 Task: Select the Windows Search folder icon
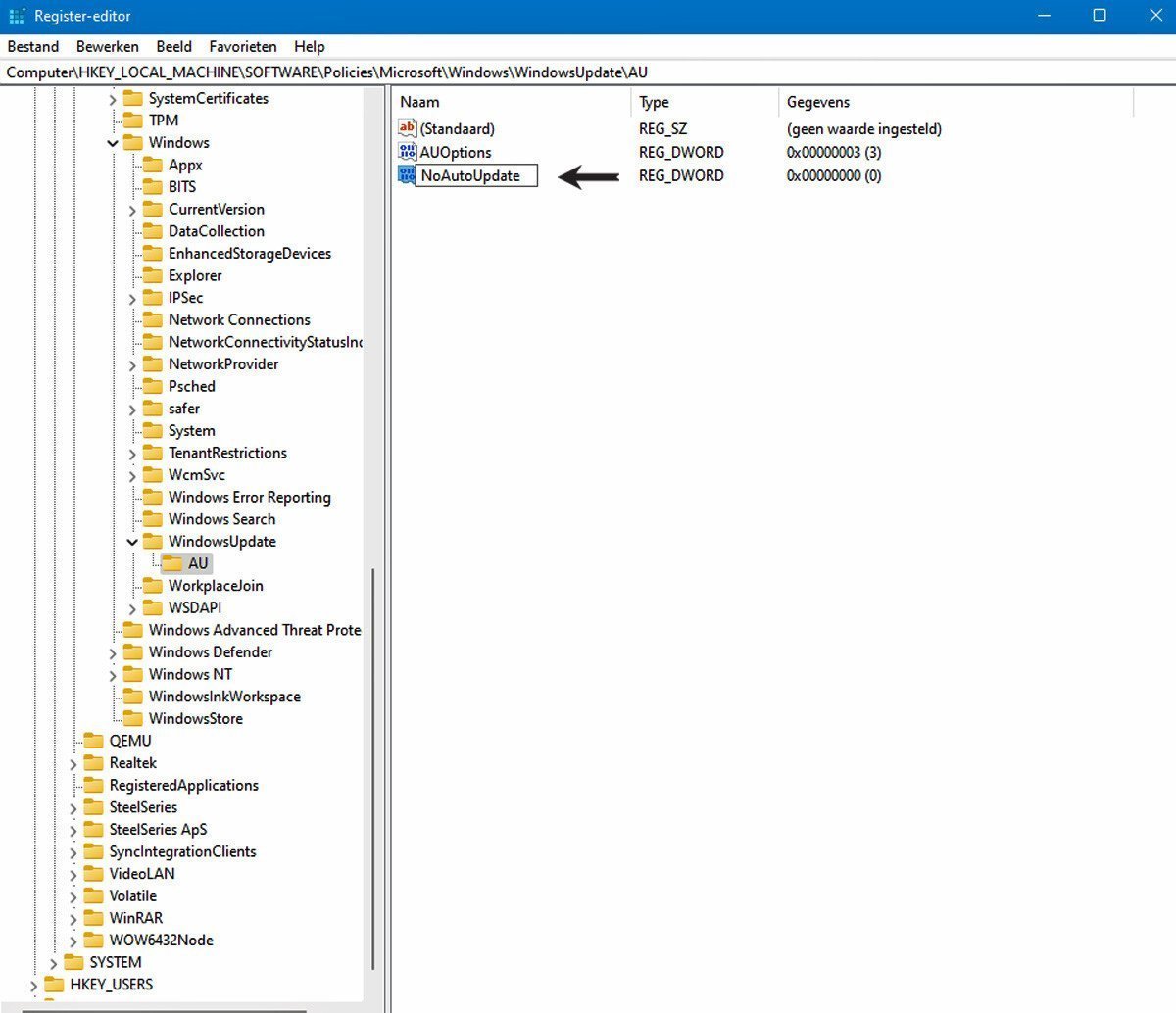152,519
